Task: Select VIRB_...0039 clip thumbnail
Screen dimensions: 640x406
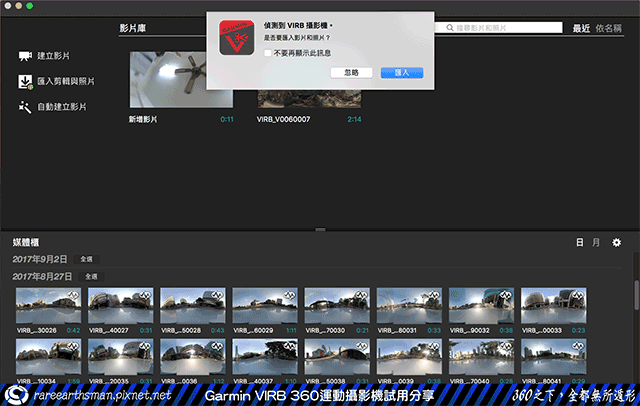Action: 409,357
